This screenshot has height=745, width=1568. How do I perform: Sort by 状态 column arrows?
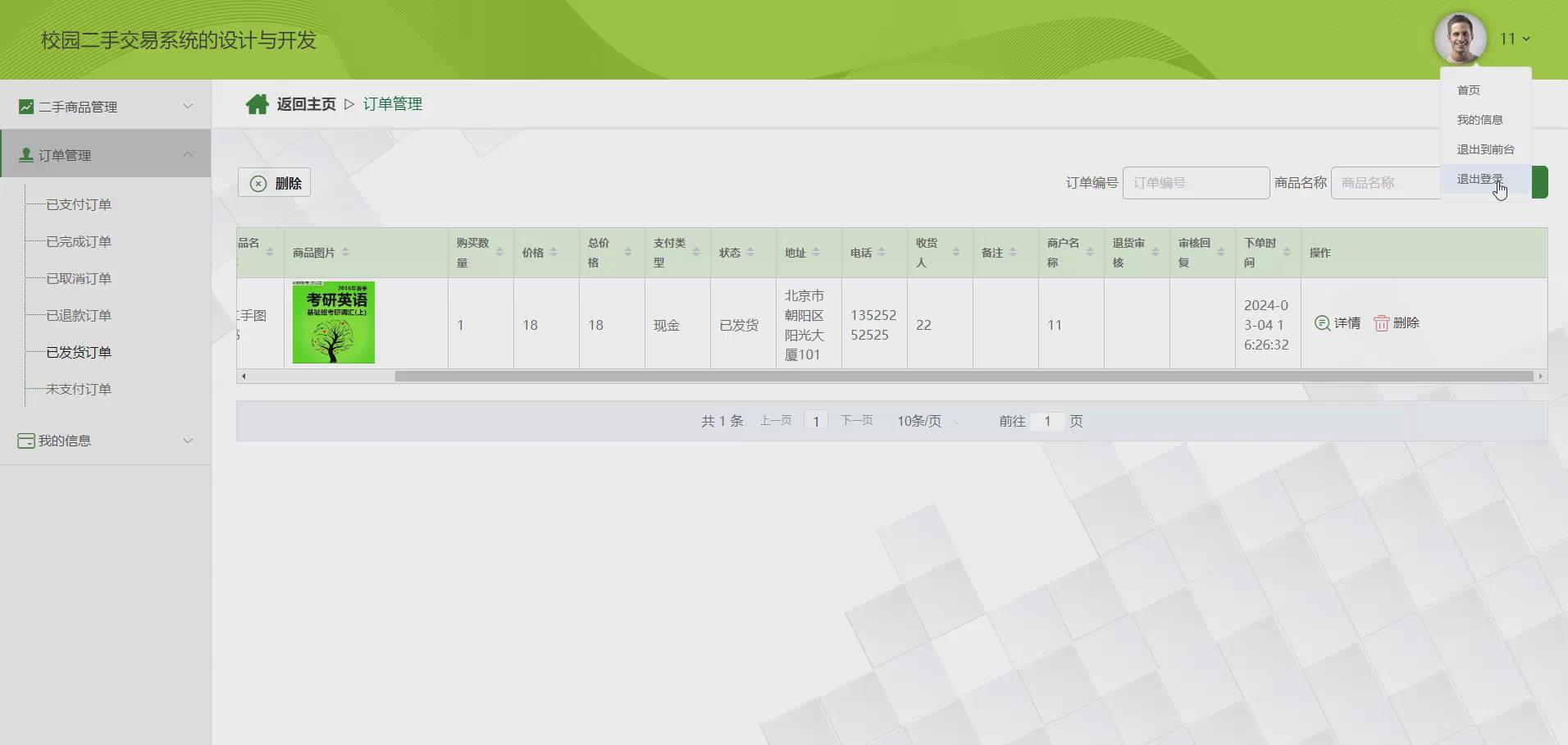tap(750, 253)
